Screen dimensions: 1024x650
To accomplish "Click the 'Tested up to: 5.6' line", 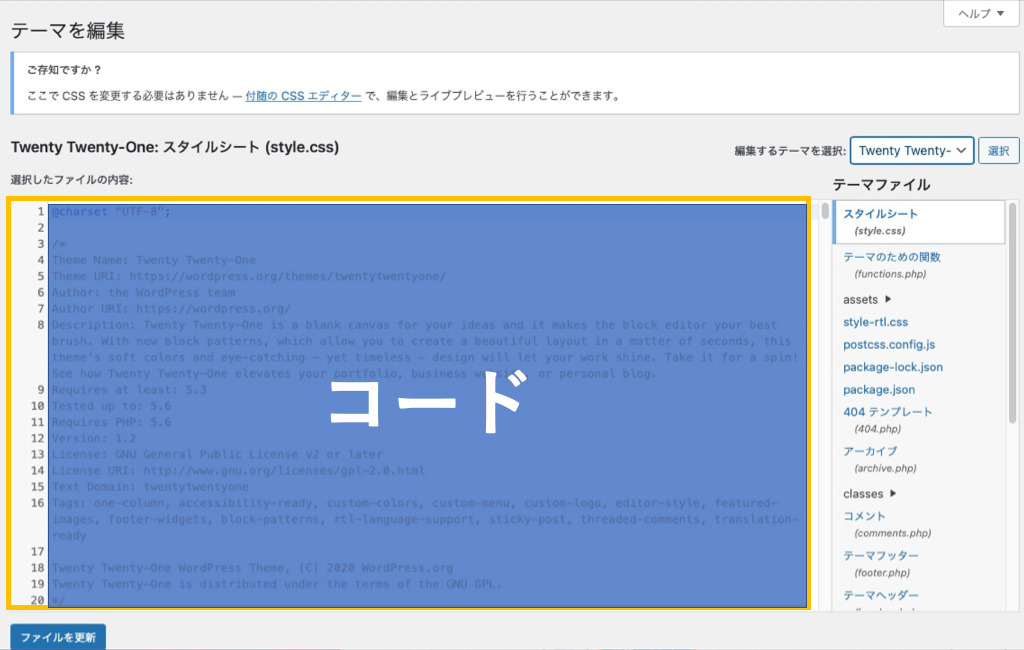I will 112,406.
